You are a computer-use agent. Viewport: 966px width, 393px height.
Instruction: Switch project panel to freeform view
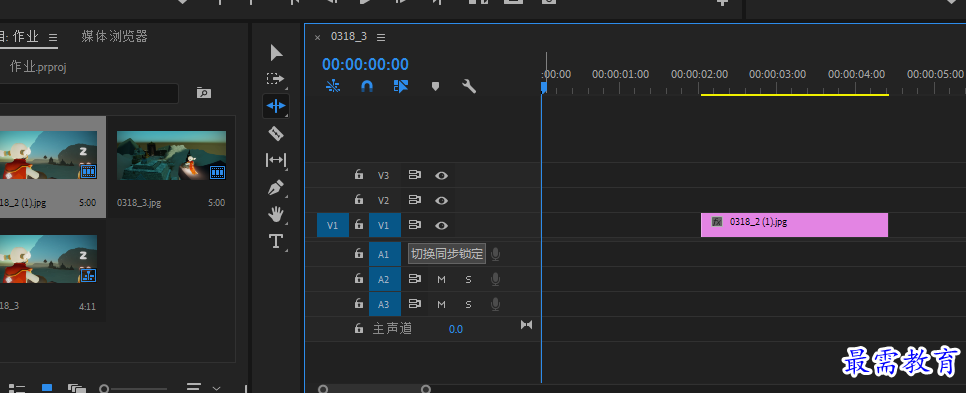[x=76, y=388]
